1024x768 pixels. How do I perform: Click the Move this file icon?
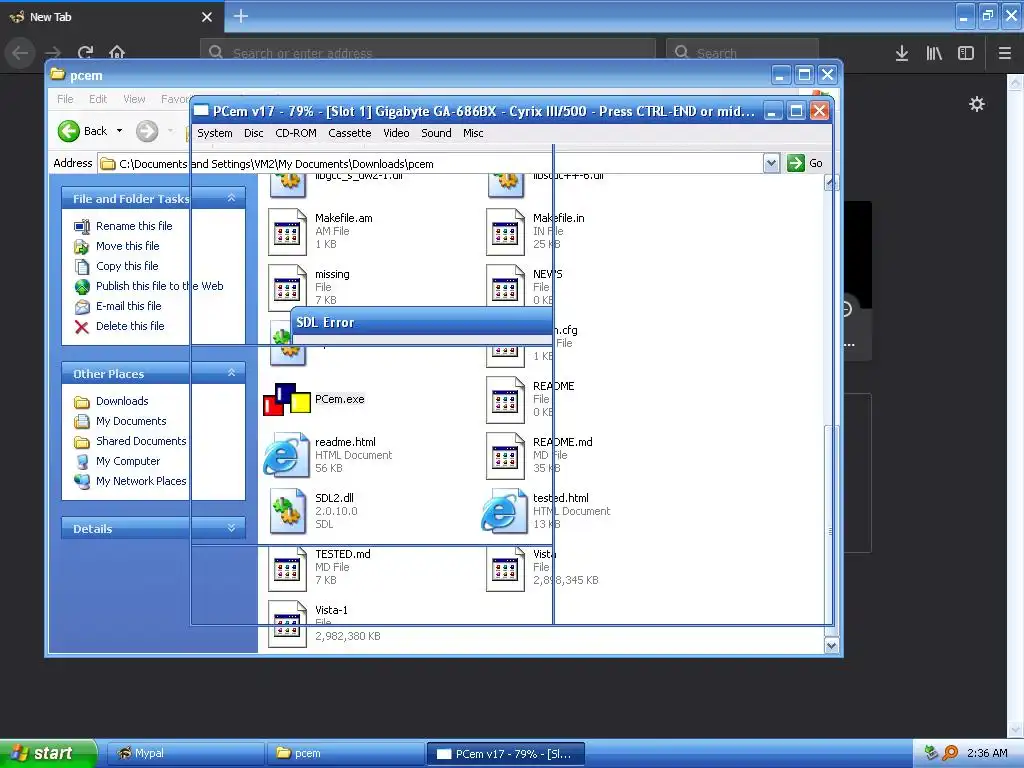[x=82, y=247]
